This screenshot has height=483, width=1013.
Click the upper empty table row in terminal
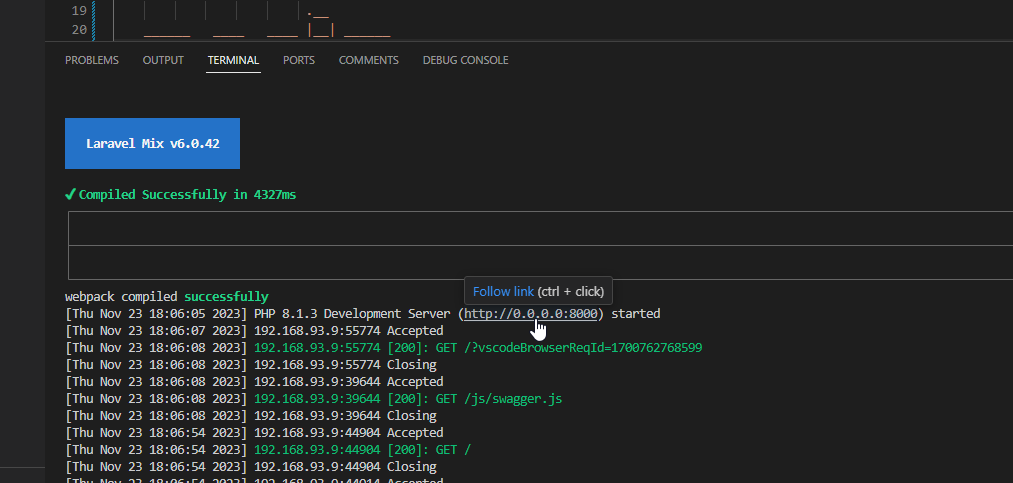point(540,228)
